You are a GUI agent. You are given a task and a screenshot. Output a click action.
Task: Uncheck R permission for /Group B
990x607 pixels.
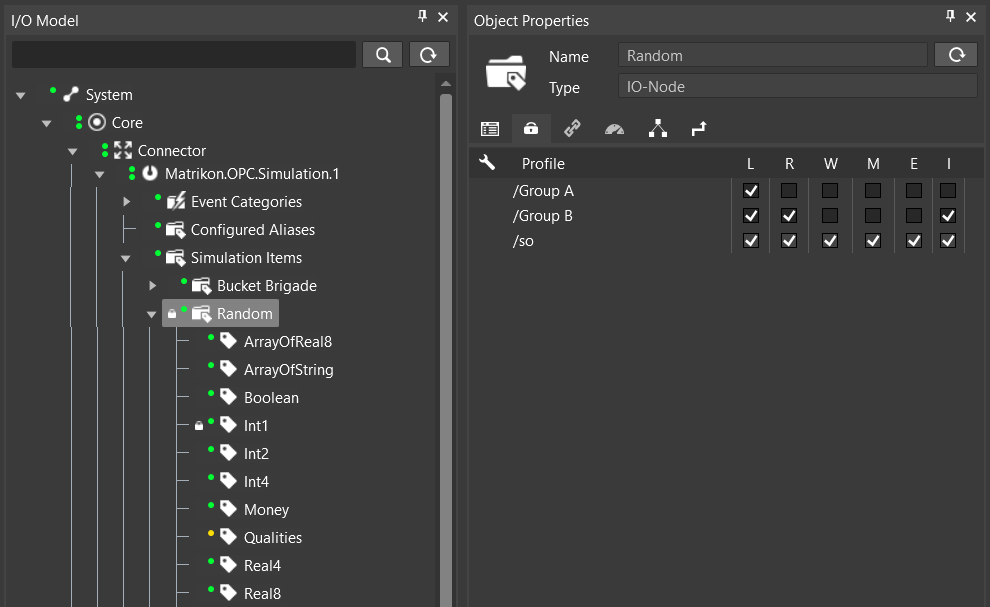(x=789, y=215)
